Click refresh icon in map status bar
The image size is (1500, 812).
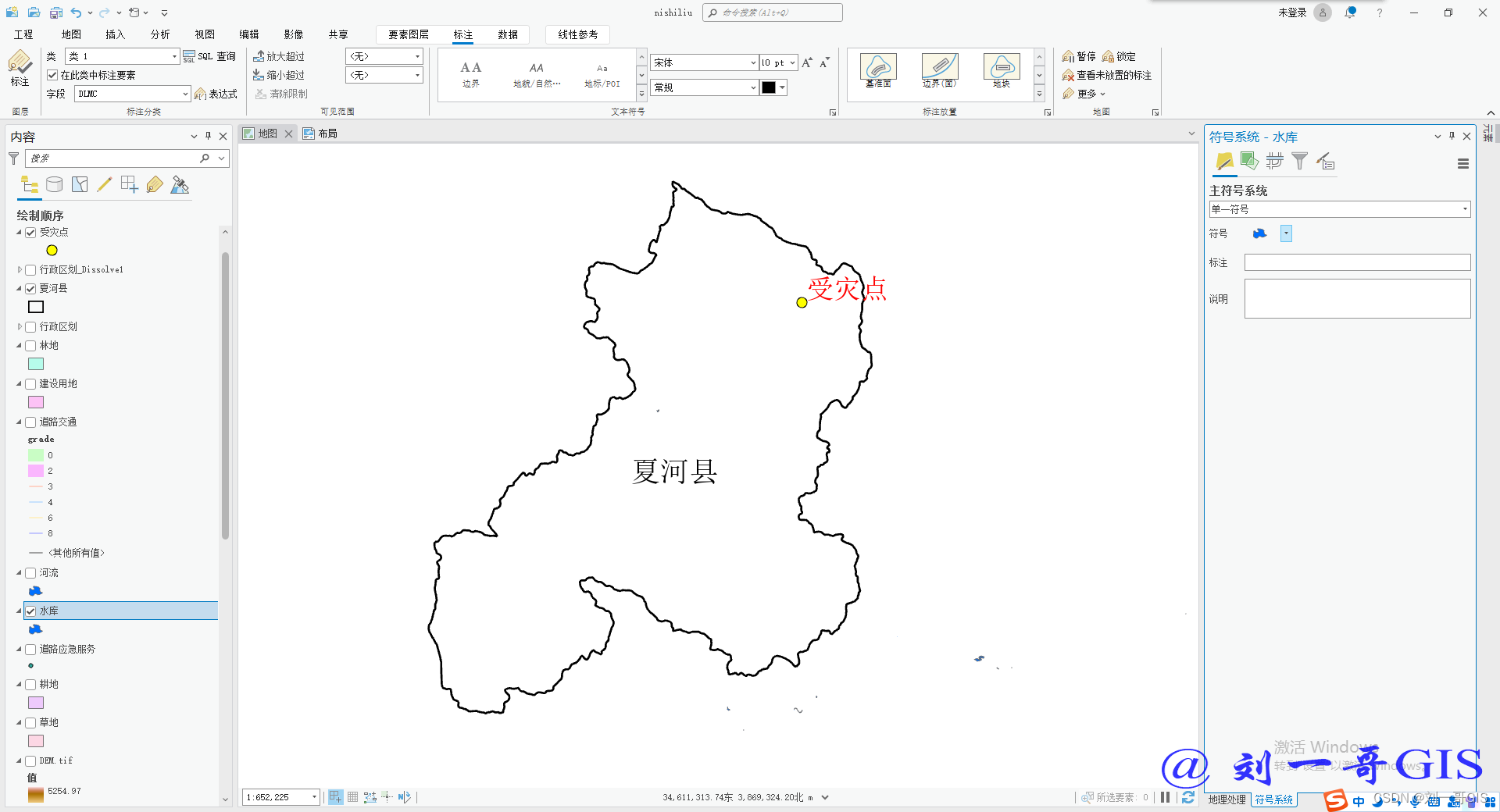pos(1188,797)
